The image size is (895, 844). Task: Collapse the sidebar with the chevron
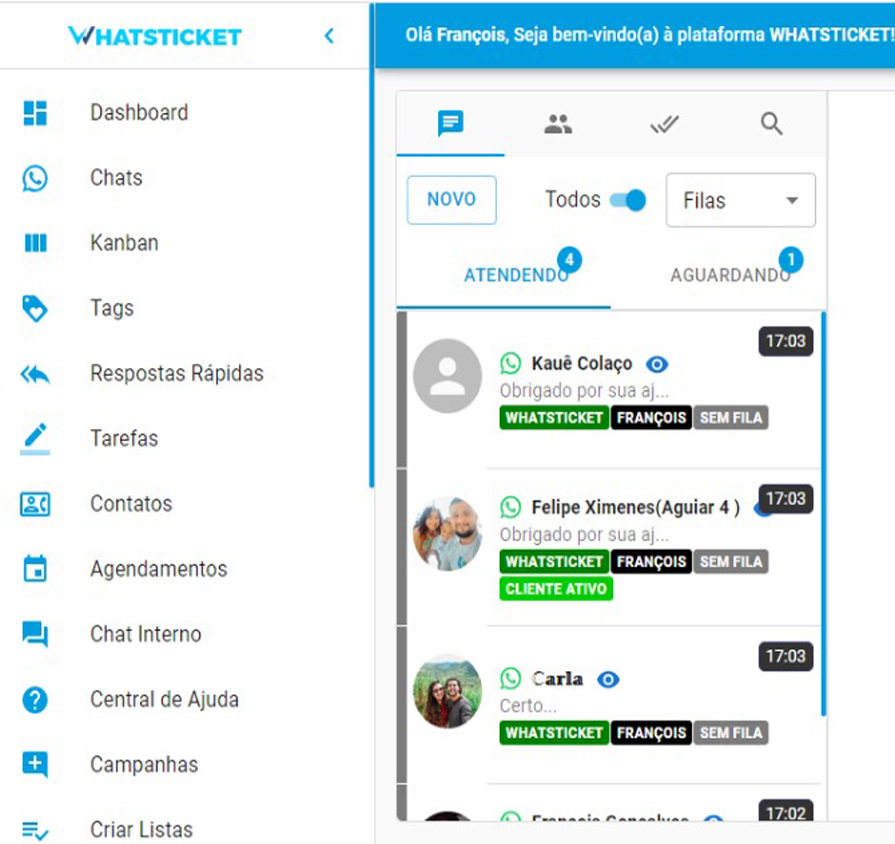pyautogui.click(x=329, y=36)
